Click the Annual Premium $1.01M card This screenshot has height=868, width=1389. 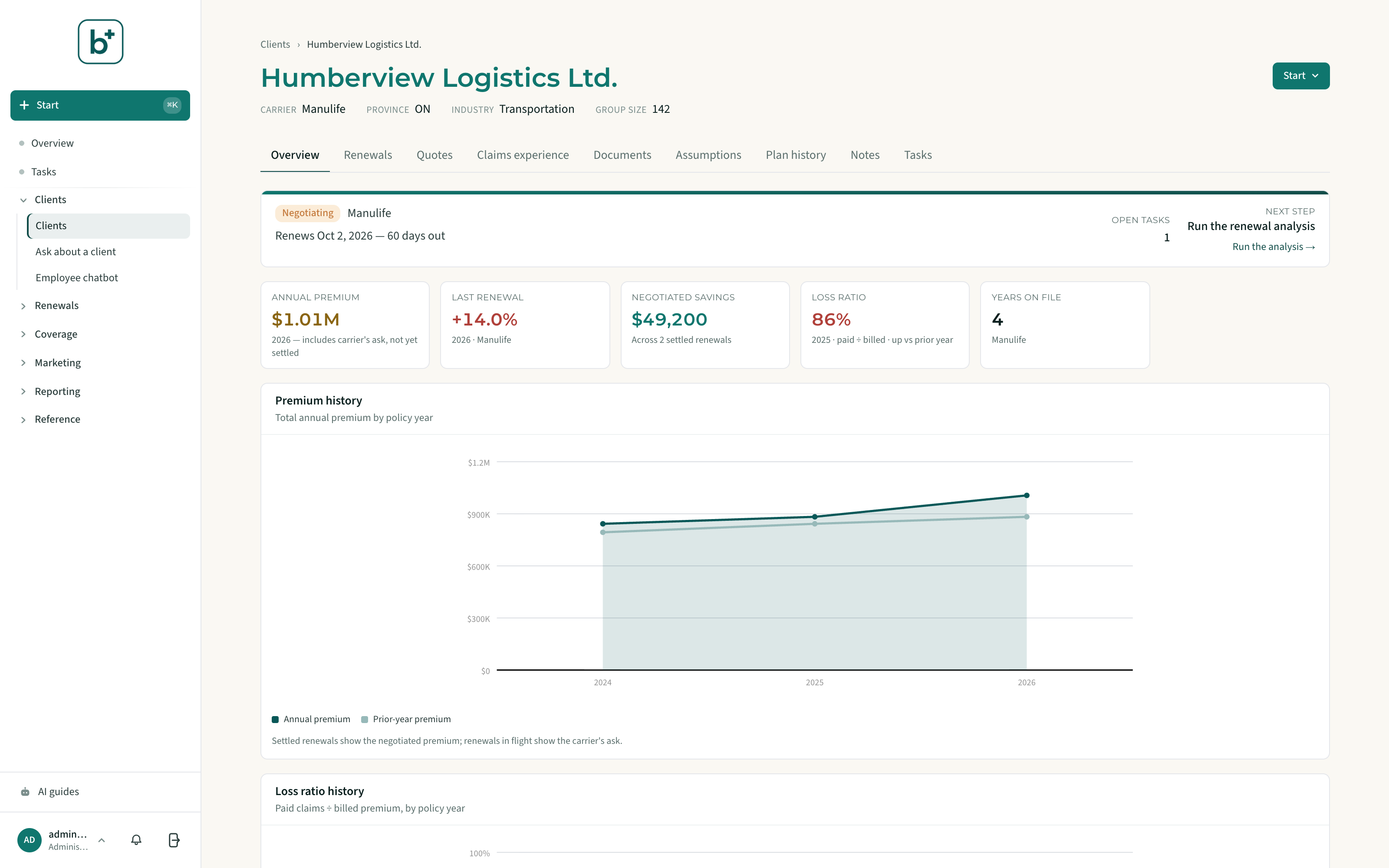tap(345, 325)
